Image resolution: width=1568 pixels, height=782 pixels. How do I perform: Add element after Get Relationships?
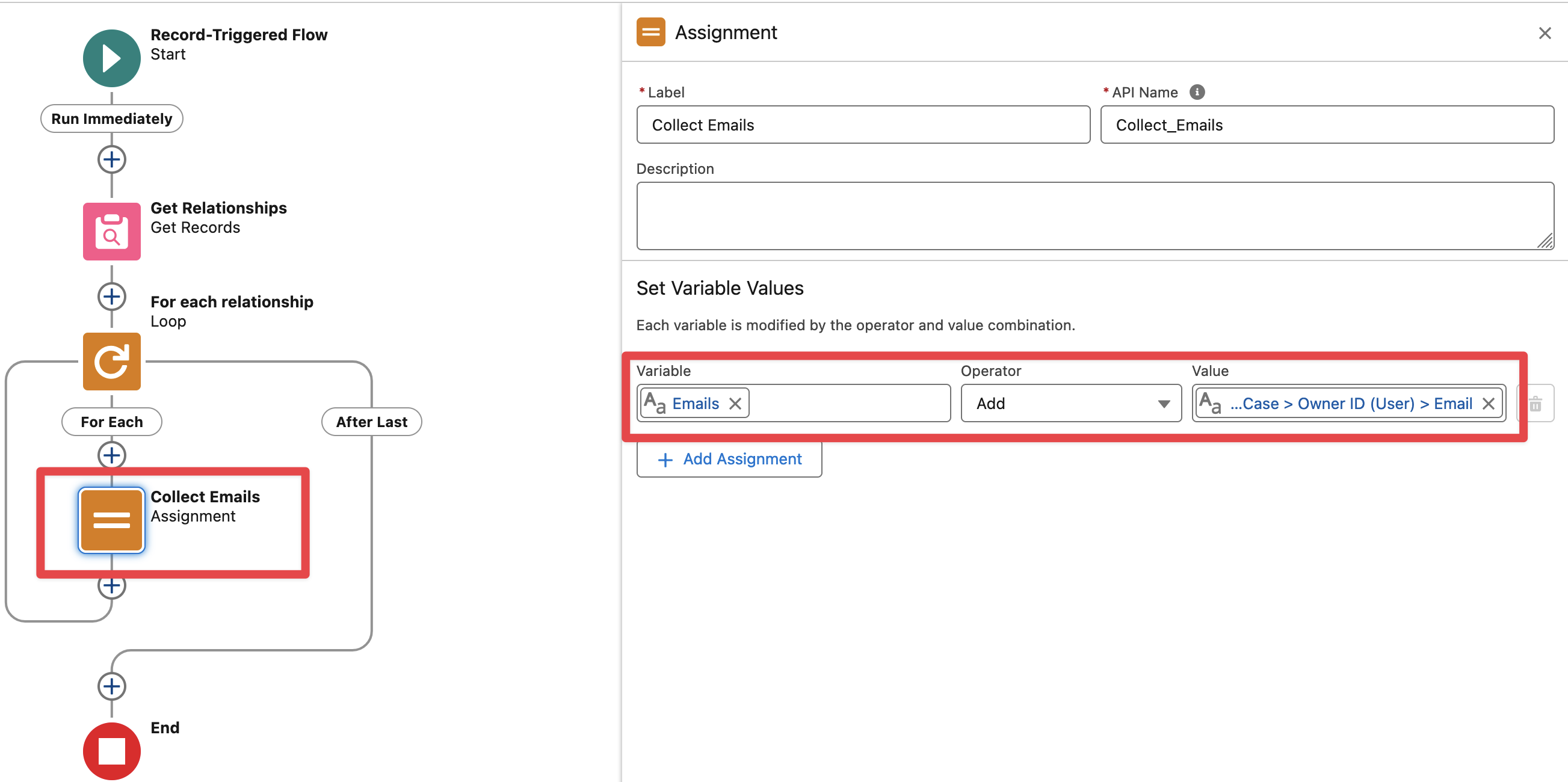111,297
